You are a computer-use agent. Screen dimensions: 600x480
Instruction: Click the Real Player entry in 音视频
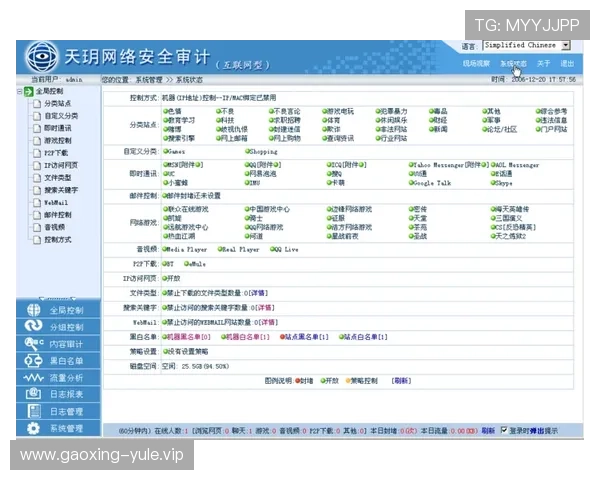(238, 250)
